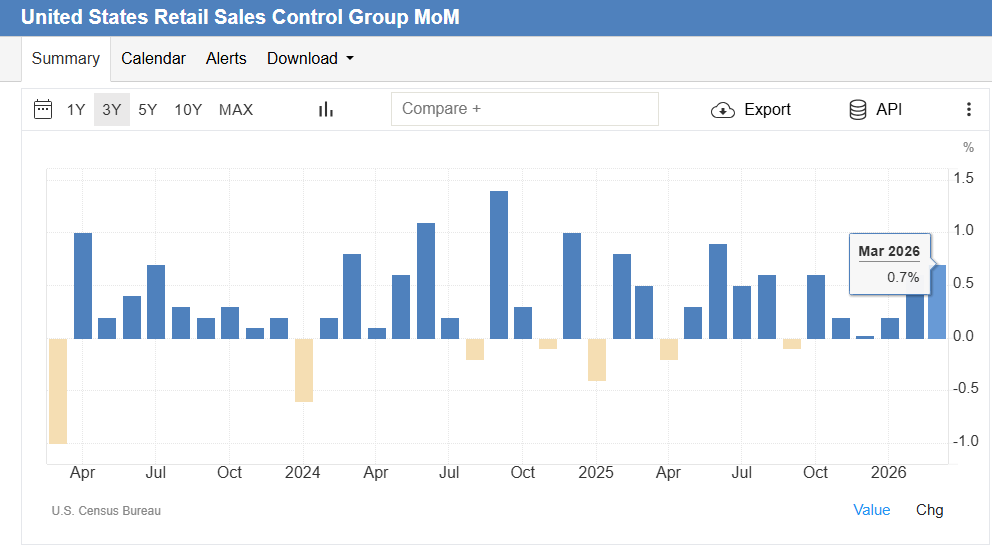Click the negative January 2024 bar
Image resolution: width=992 pixels, height=554 pixels.
303,370
